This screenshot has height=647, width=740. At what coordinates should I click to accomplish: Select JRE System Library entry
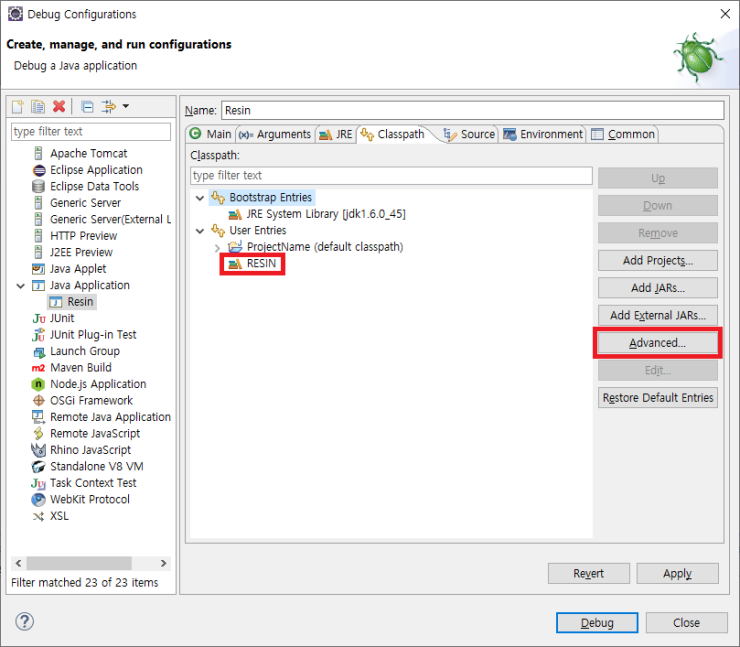(326, 214)
